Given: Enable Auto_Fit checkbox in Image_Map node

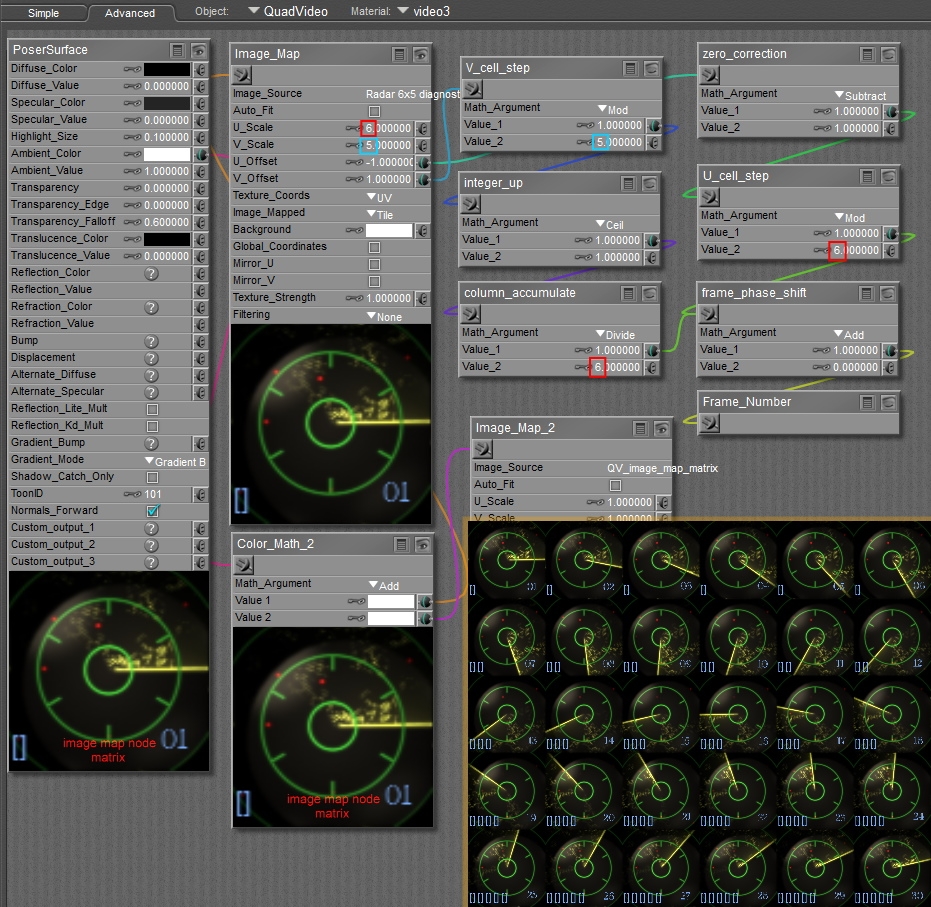Looking at the screenshot, I should click(x=374, y=111).
